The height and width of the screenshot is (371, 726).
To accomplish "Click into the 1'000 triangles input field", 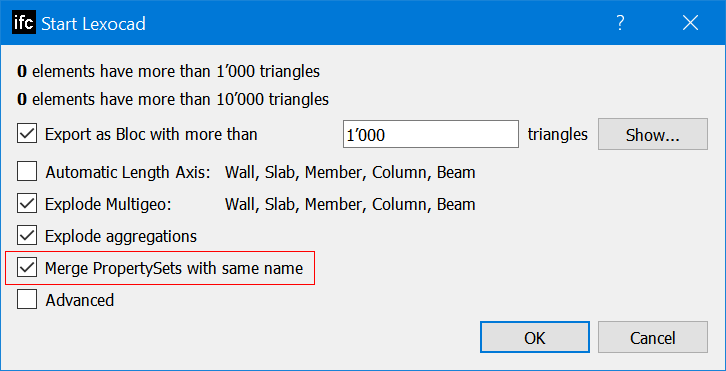I will click(x=431, y=135).
